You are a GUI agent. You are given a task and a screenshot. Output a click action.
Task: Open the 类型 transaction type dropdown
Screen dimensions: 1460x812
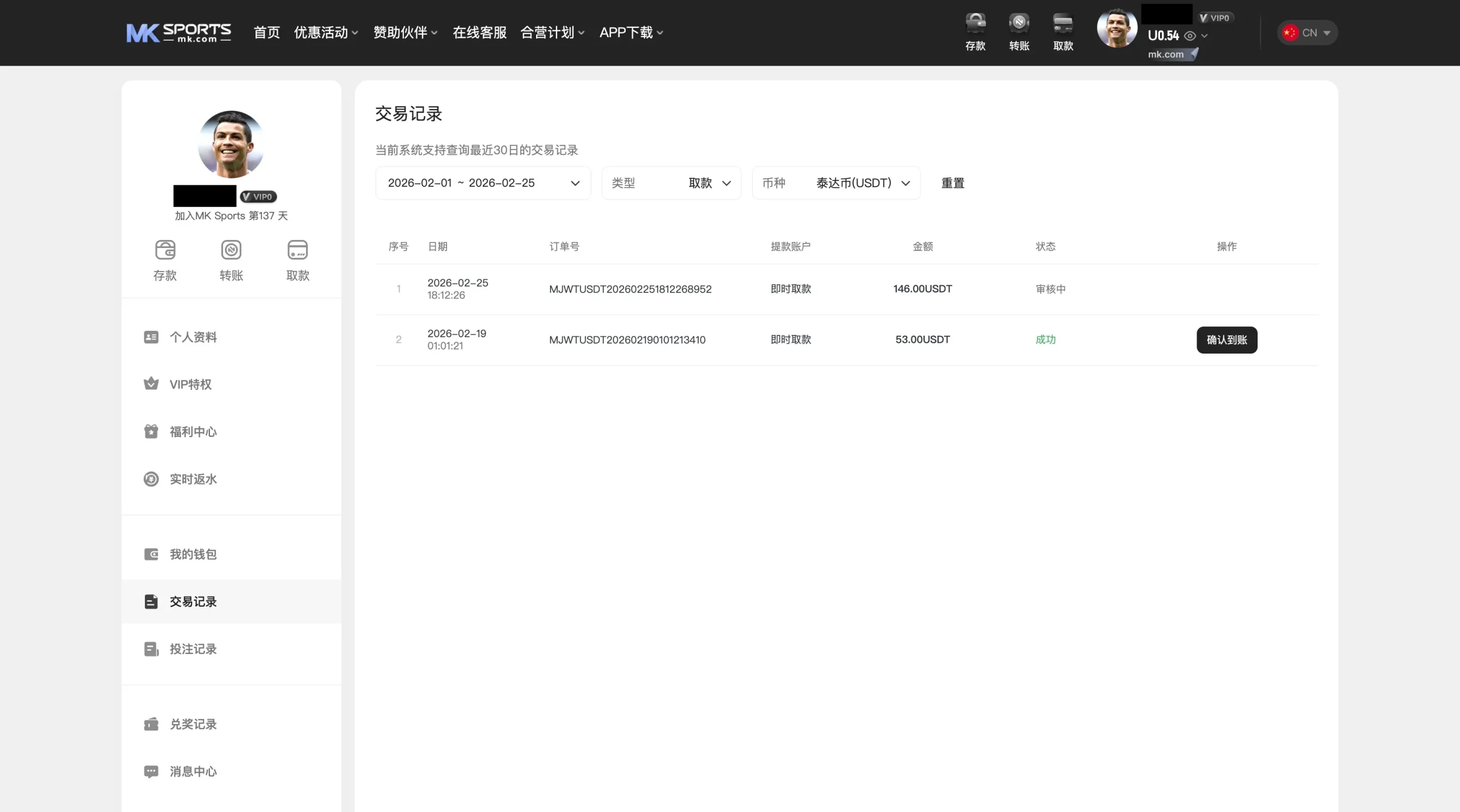pyautogui.click(x=671, y=183)
